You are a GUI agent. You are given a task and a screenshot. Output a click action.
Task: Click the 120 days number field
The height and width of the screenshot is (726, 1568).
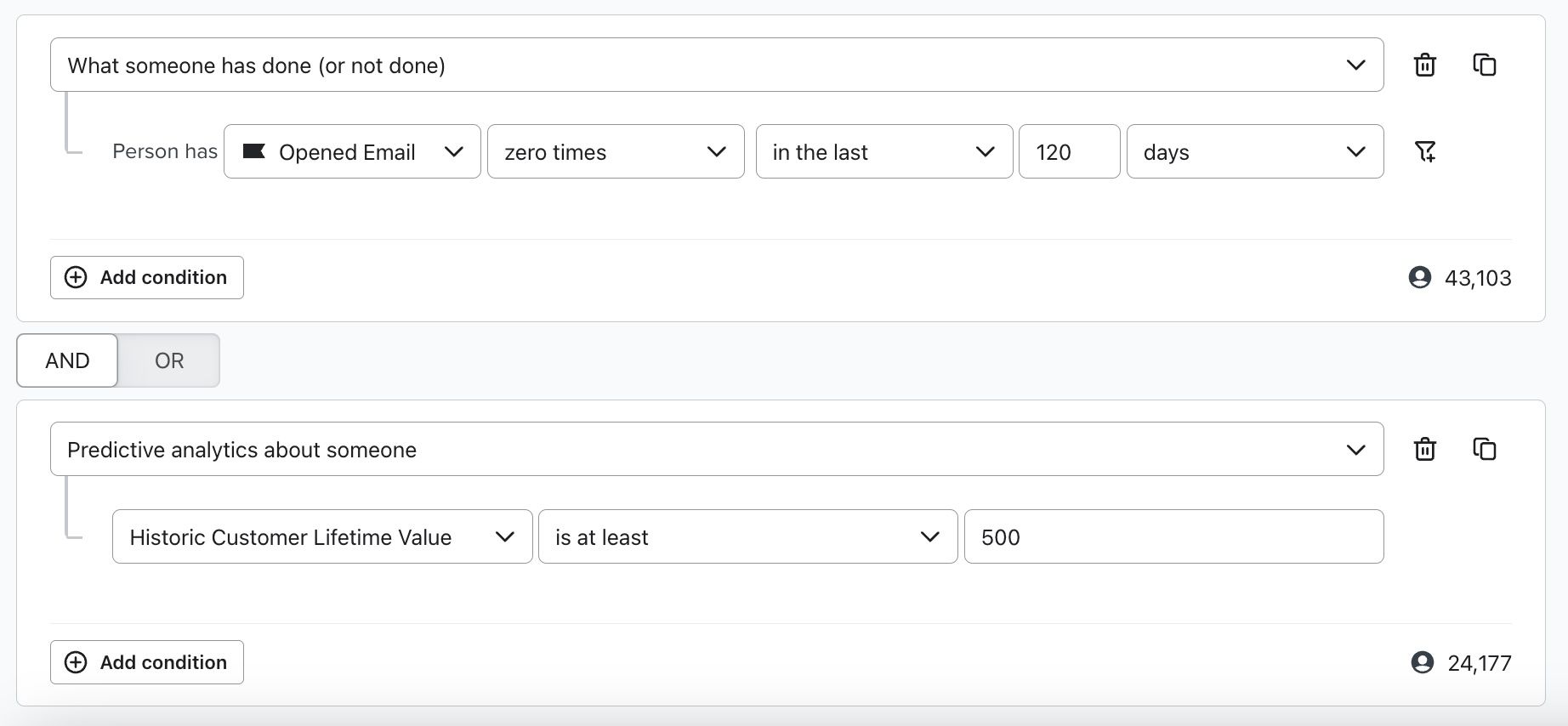point(1068,152)
